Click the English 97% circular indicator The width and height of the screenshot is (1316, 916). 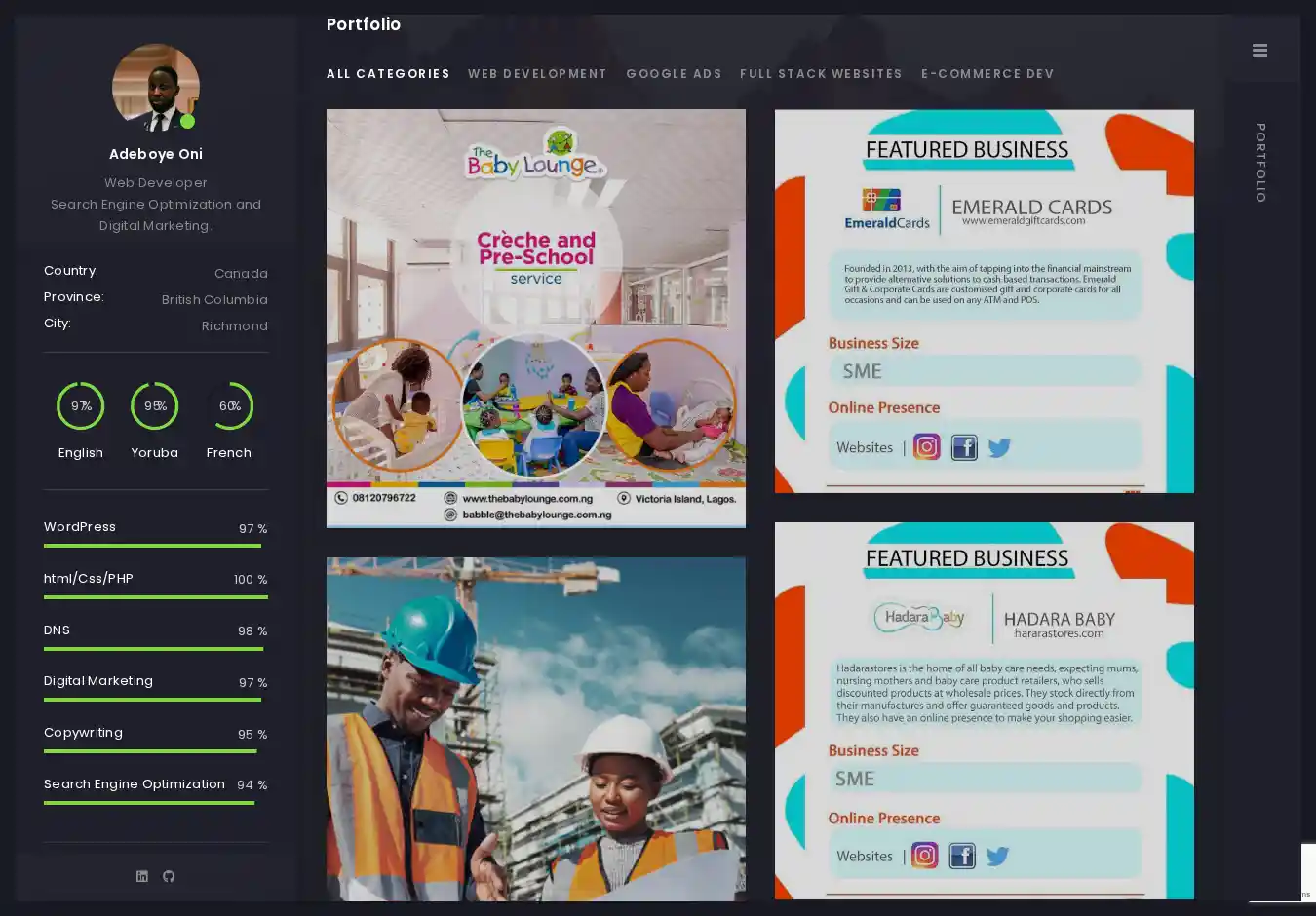point(81,406)
